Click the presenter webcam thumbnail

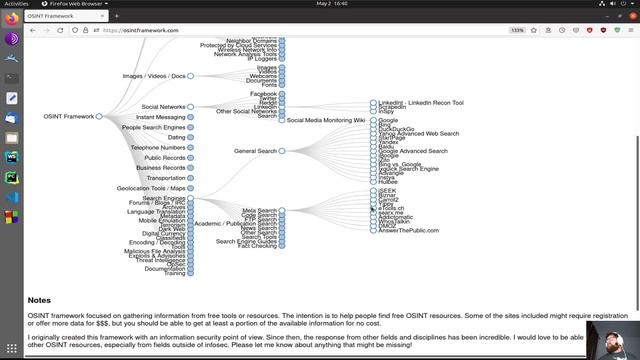tap(613, 340)
